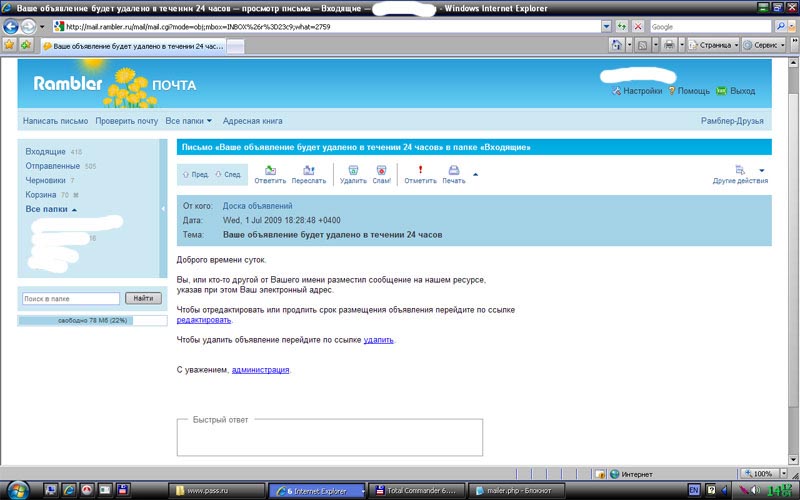Stop loading with the red X icon
The height and width of the screenshot is (500, 800).
[x=638, y=27]
